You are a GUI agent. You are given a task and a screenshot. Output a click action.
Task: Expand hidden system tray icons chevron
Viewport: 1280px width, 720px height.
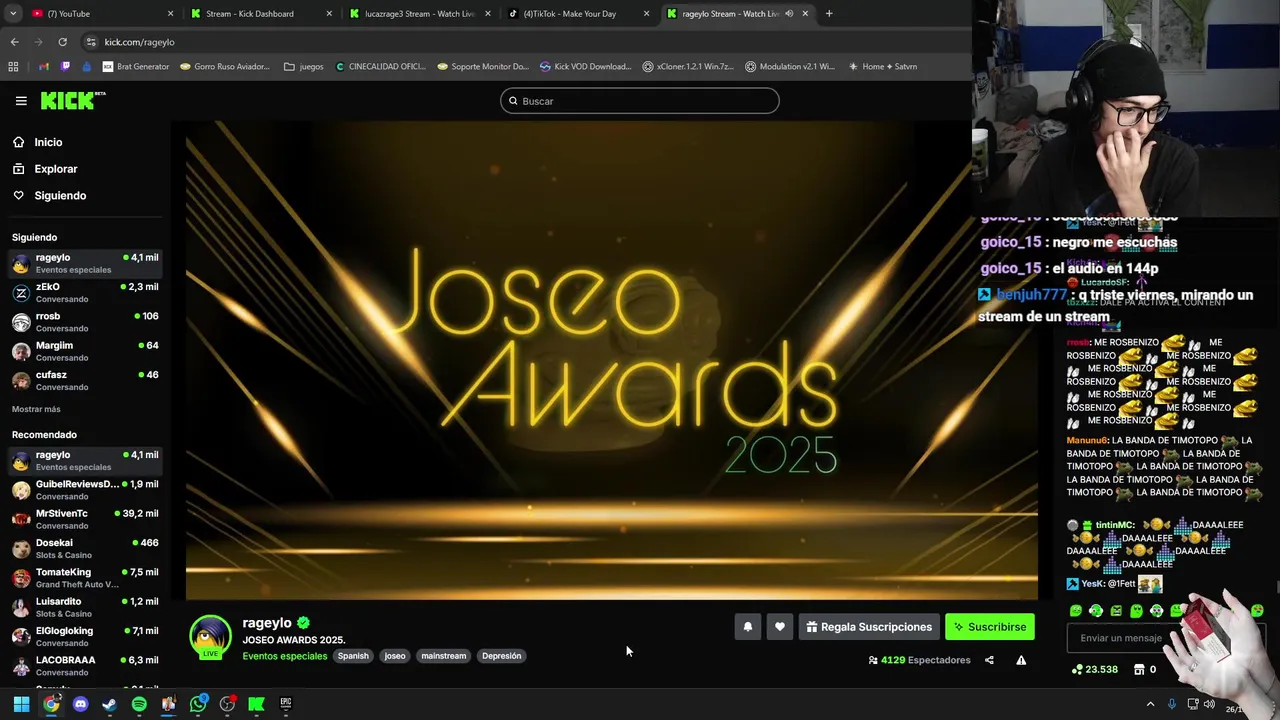tap(1150, 704)
